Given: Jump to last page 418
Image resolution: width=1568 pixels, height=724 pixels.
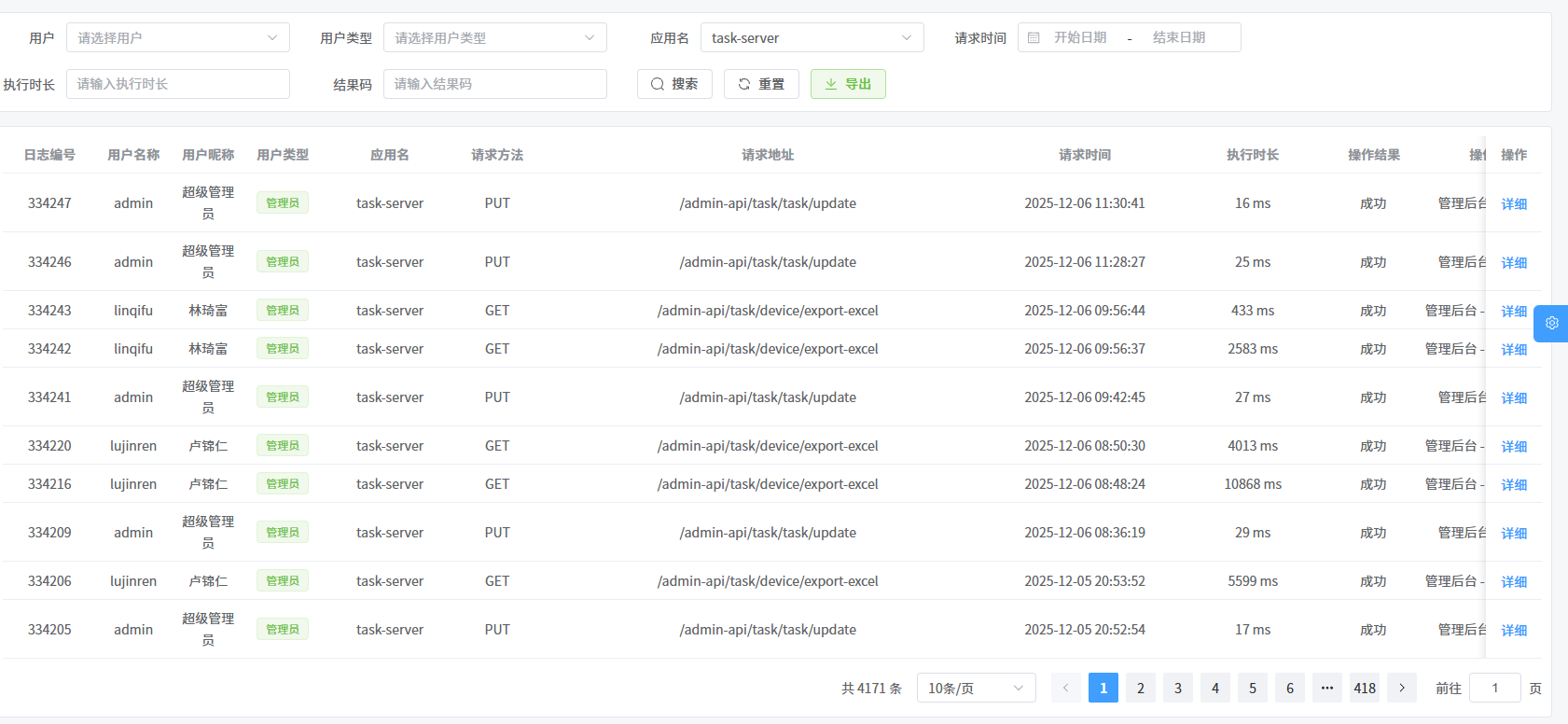Looking at the screenshot, I should pos(1365,688).
